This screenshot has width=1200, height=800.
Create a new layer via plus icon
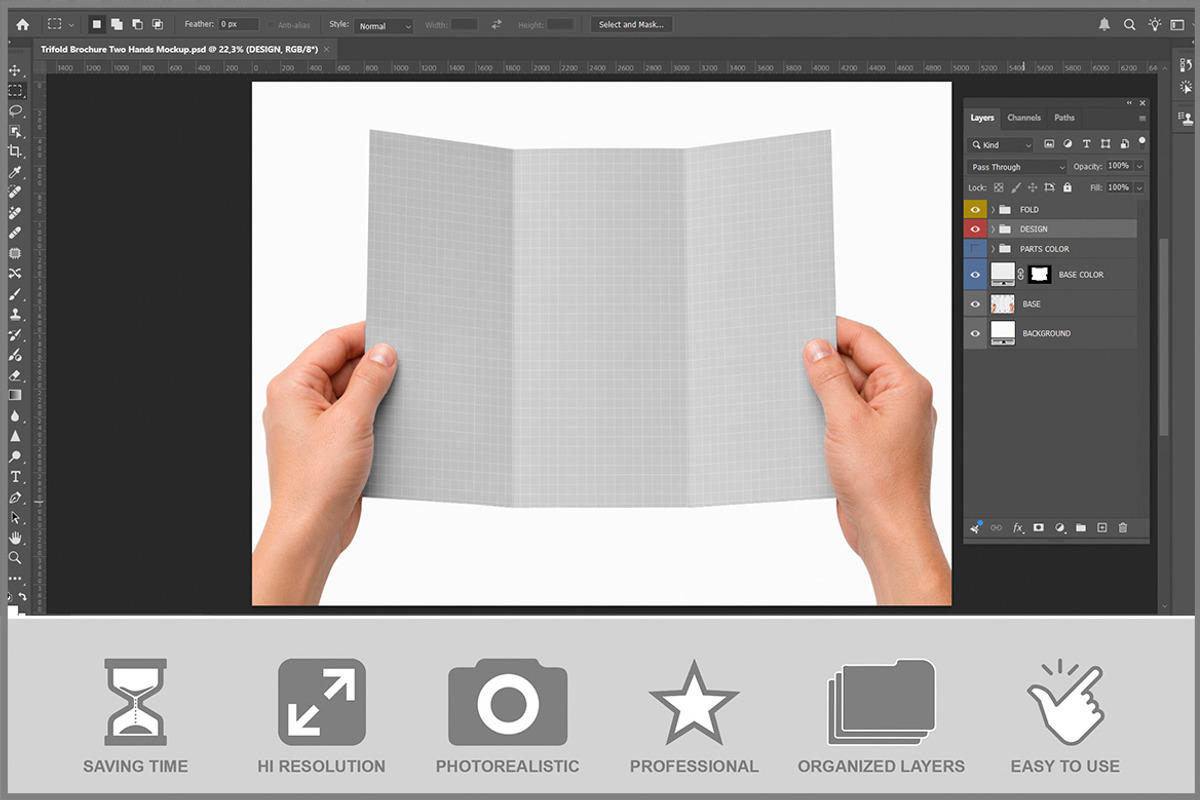pos(1102,527)
